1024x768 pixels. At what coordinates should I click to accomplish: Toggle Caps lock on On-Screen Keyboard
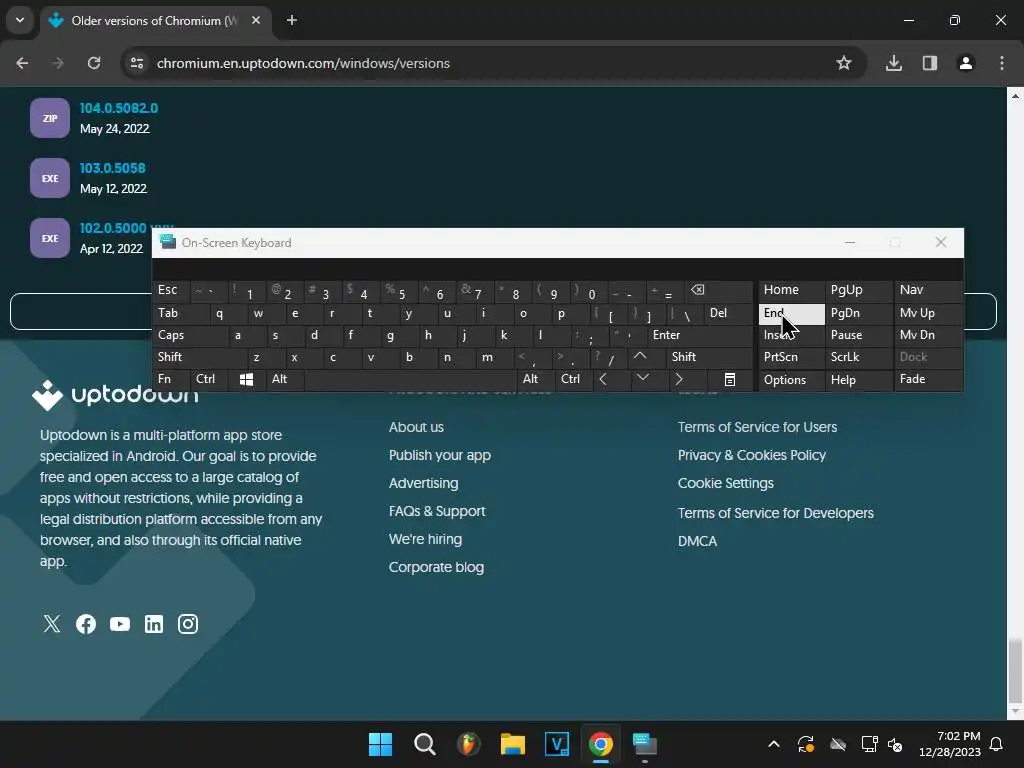coord(191,335)
